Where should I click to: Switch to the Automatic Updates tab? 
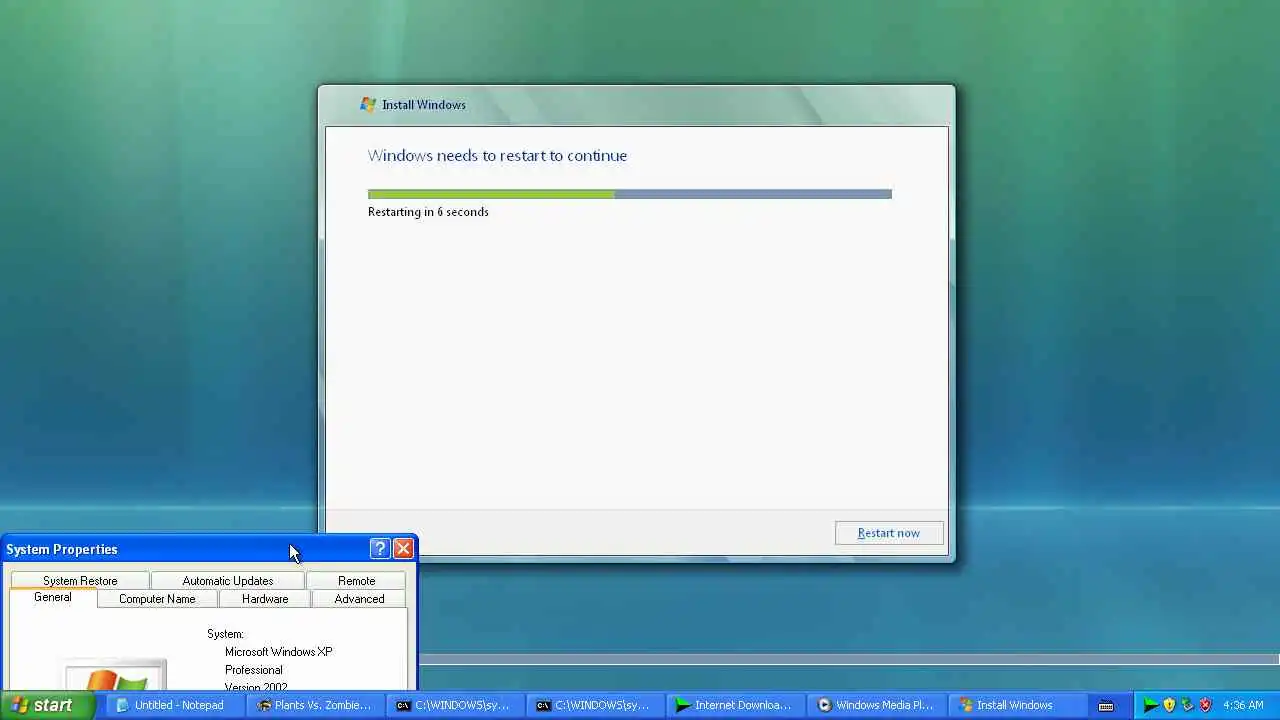pos(228,581)
